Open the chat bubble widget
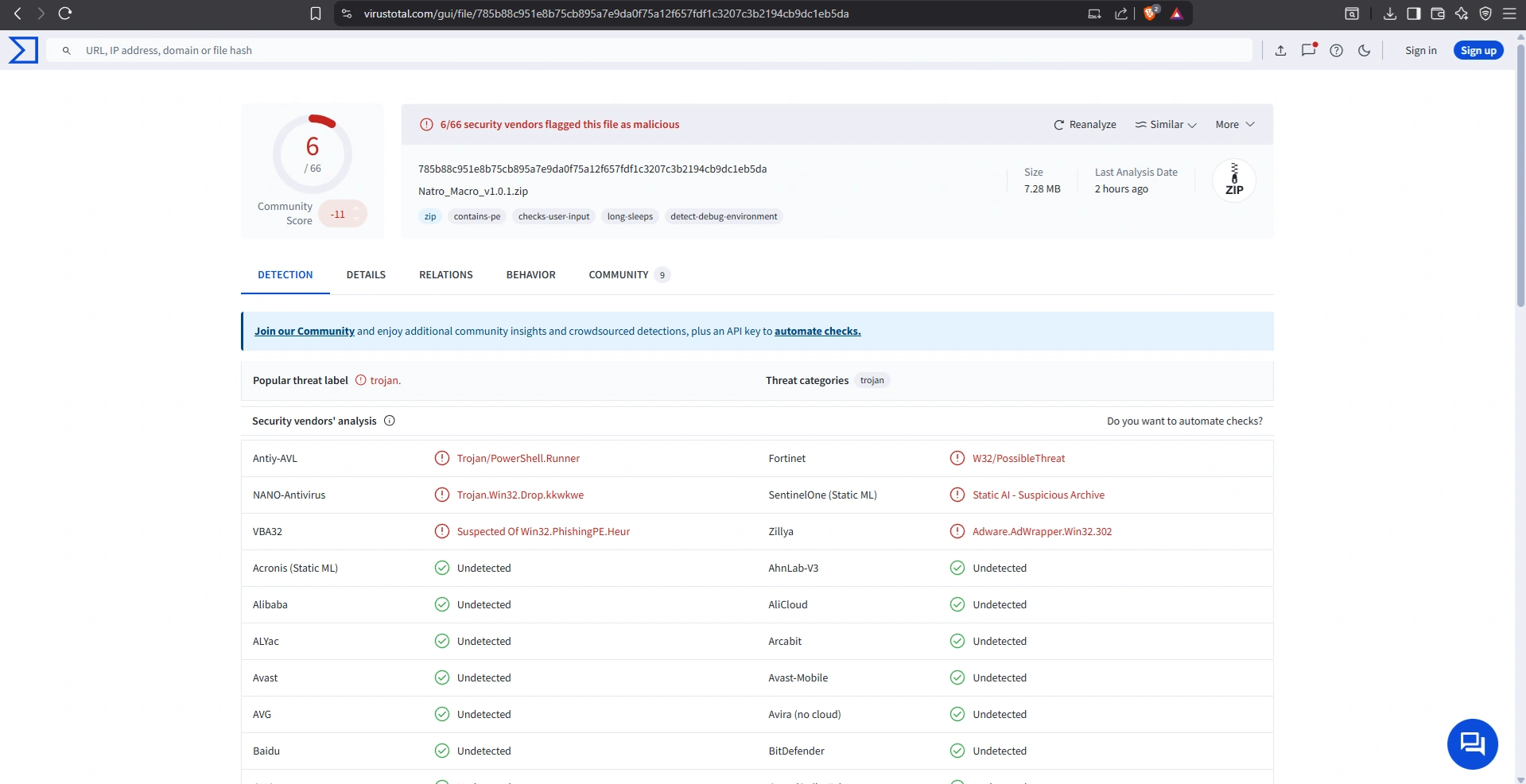The width and height of the screenshot is (1526, 784). (x=1472, y=744)
